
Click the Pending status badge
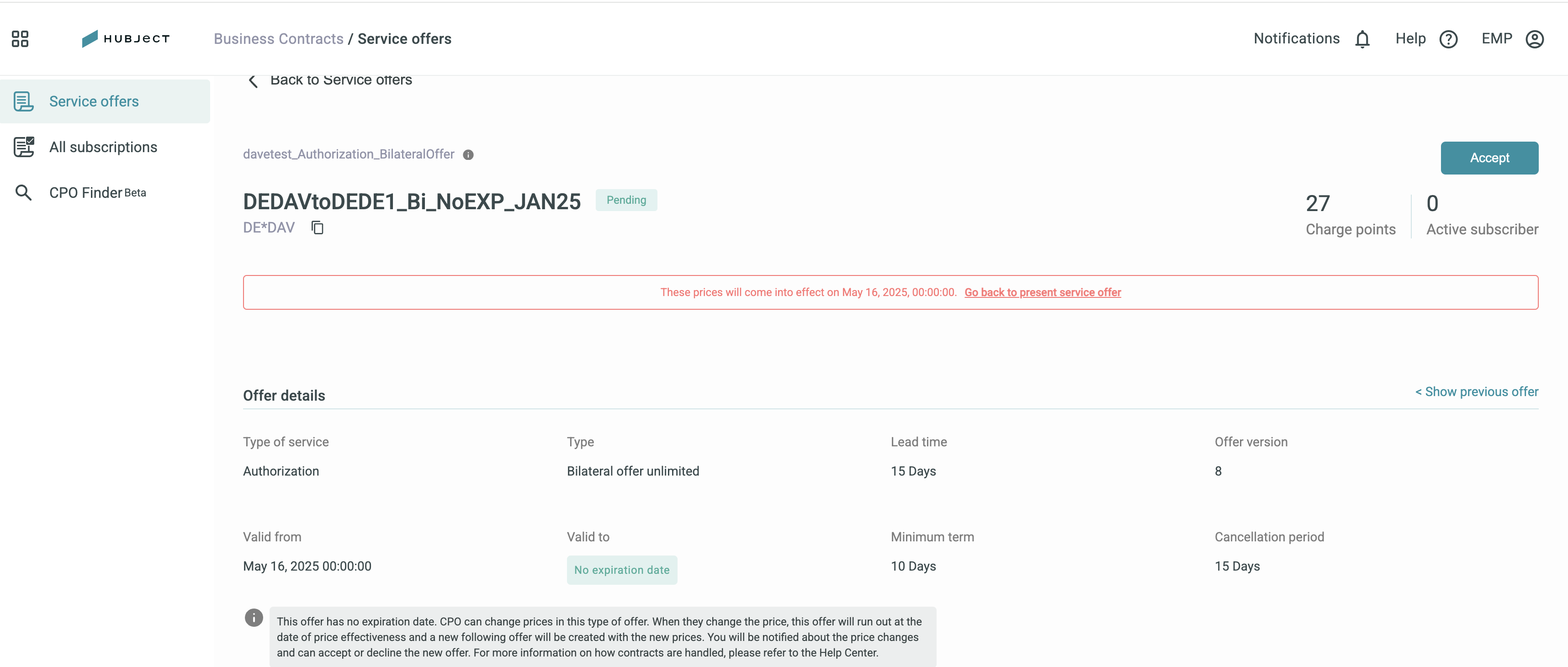[626, 200]
